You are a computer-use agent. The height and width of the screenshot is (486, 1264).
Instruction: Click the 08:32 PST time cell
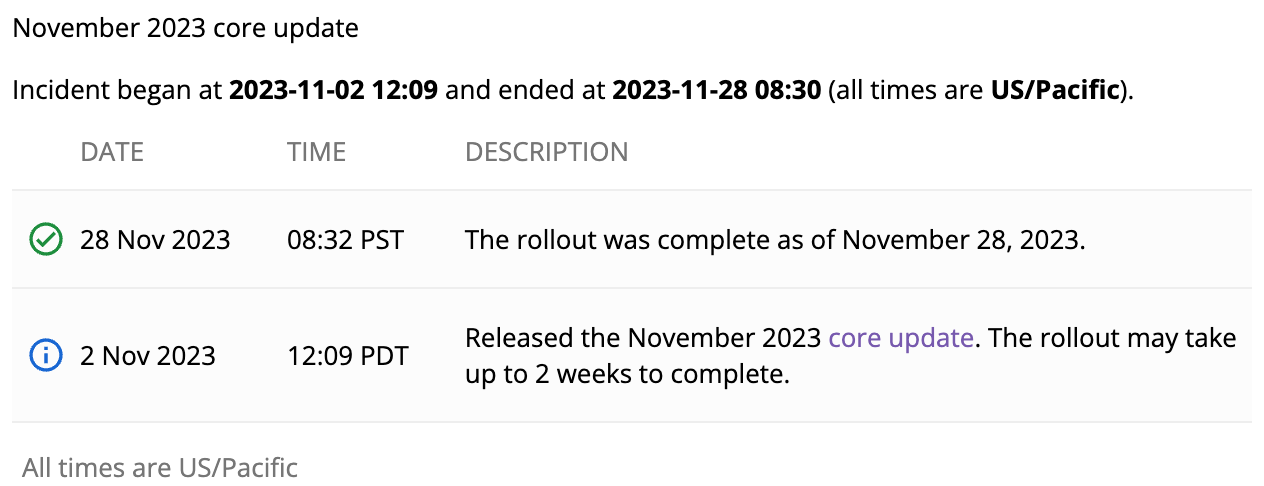(345, 240)
